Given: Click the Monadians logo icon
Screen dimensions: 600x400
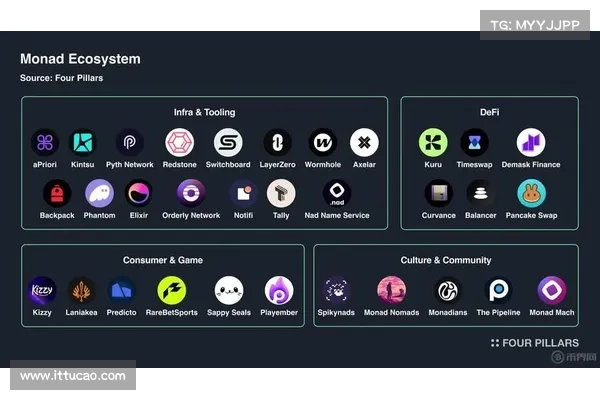Looking at the screenshot, I should coord(448,291).
